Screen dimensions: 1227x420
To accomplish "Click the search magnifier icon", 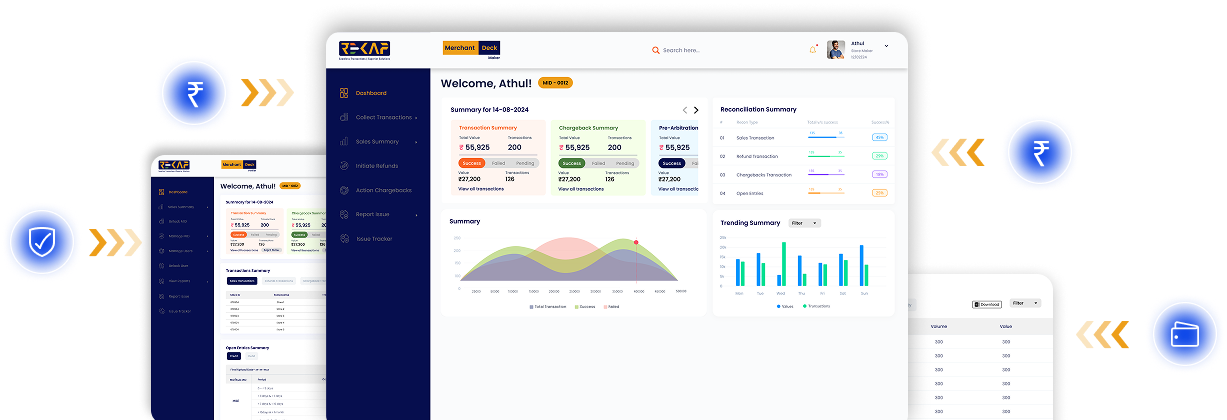I will pyautogui.click(x=656, y=50).
